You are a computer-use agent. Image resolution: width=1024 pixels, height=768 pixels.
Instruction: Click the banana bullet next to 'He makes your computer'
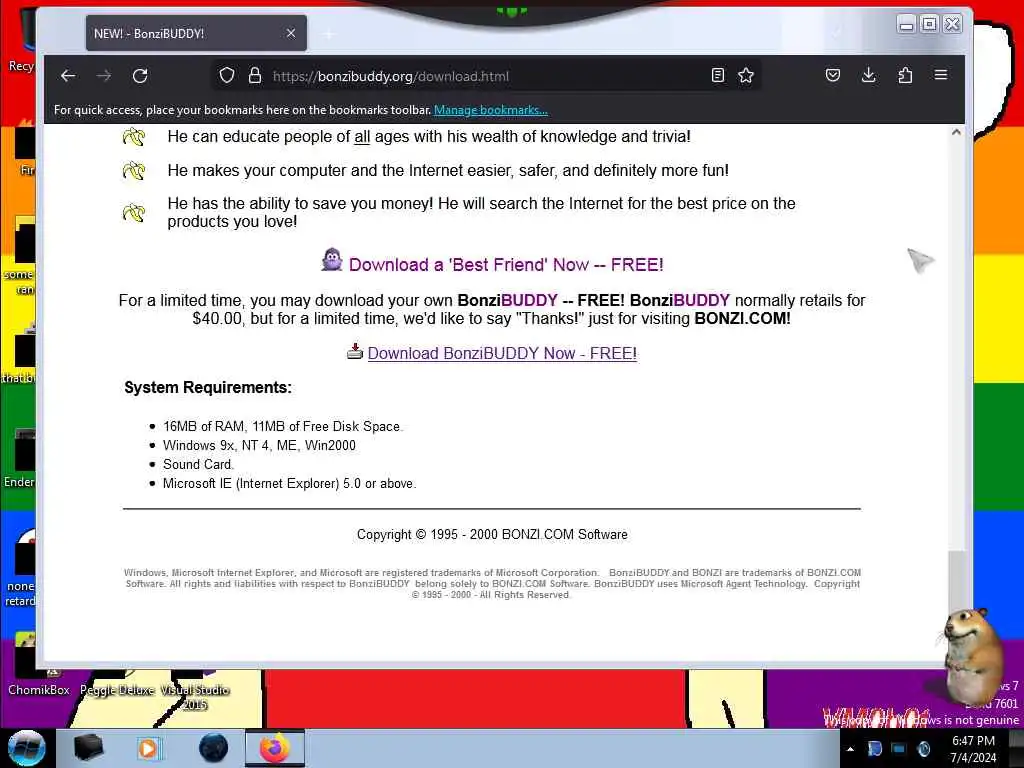(x=134, y=170)
